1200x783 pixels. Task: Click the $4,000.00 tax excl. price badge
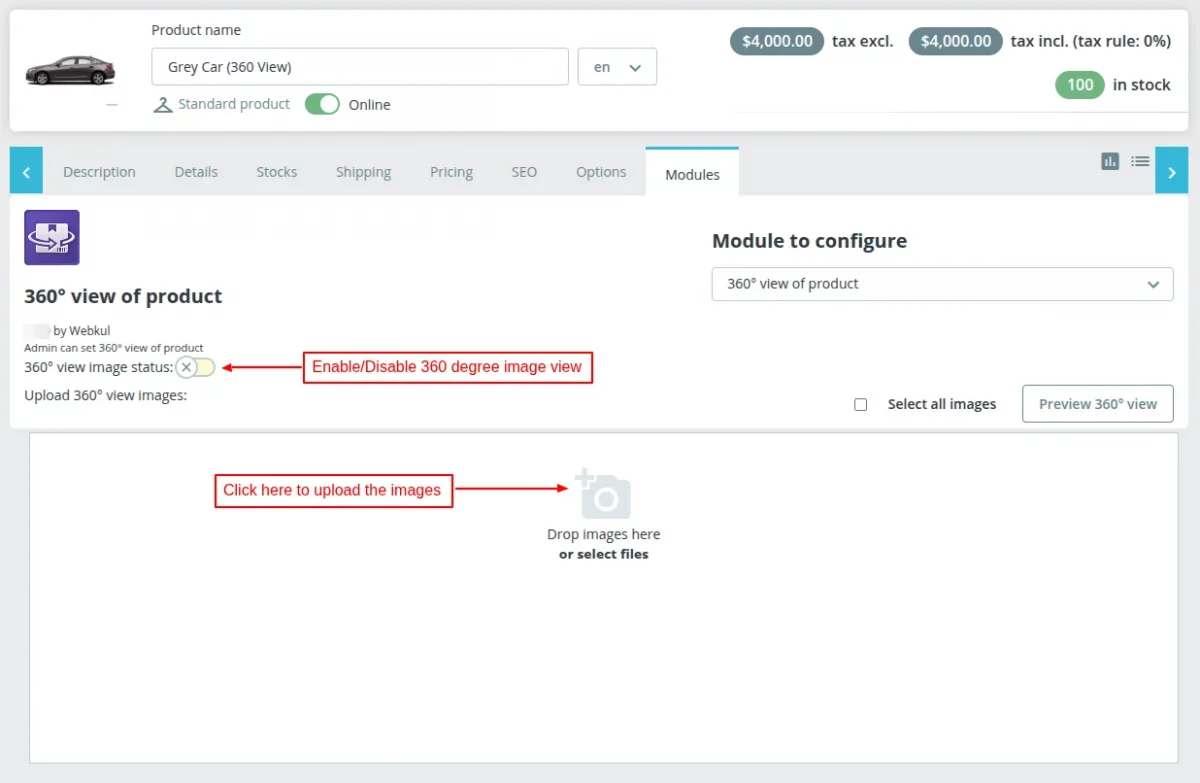click(x=777, y=41)
